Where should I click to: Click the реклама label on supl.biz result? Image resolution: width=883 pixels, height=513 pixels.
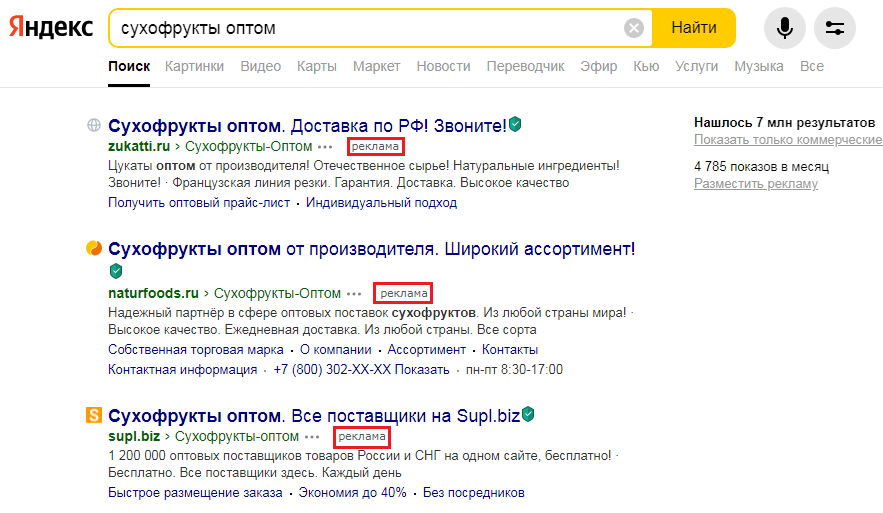pos(362,436)
